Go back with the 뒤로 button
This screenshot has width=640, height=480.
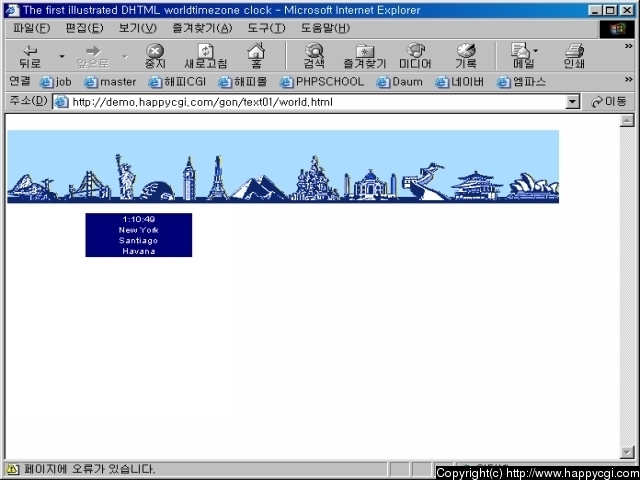pyautogui.click(x=30, y=56)
